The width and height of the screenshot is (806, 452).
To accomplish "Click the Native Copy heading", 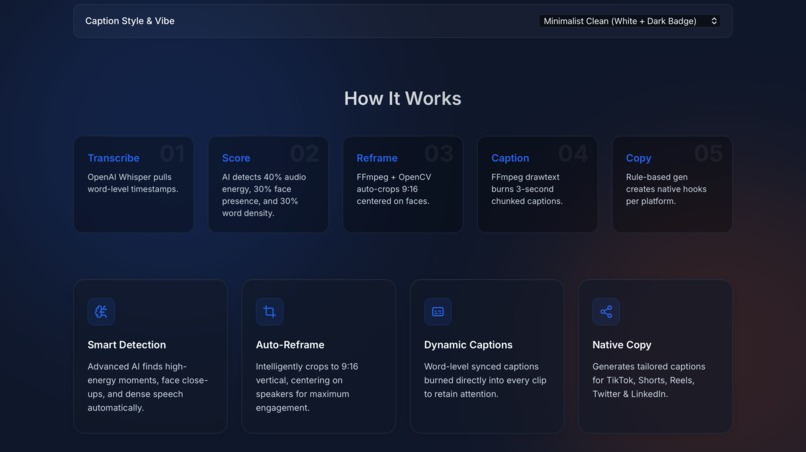I will point(621,345).
